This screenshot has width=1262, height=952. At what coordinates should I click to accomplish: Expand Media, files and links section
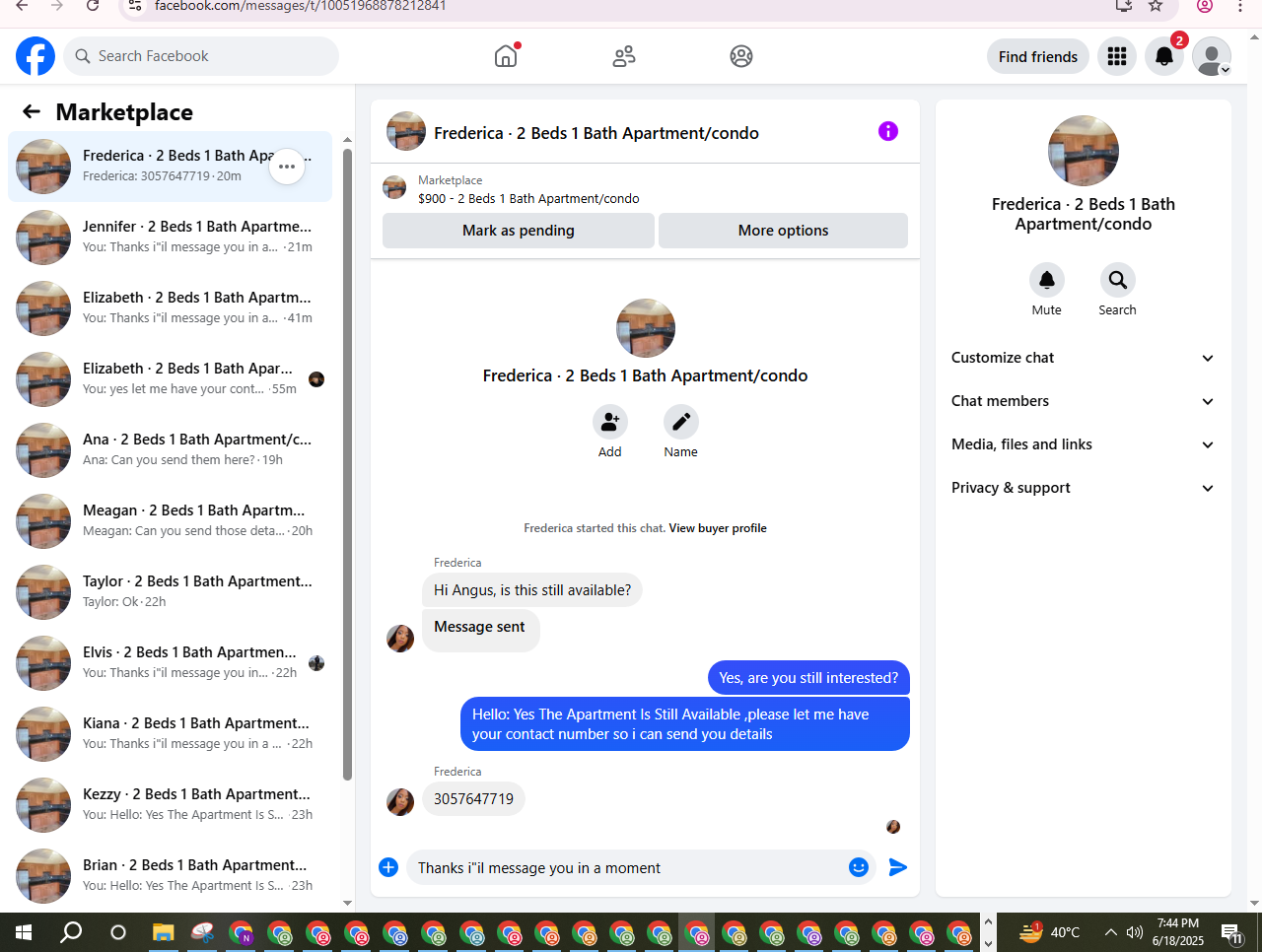coord(1084,444)
